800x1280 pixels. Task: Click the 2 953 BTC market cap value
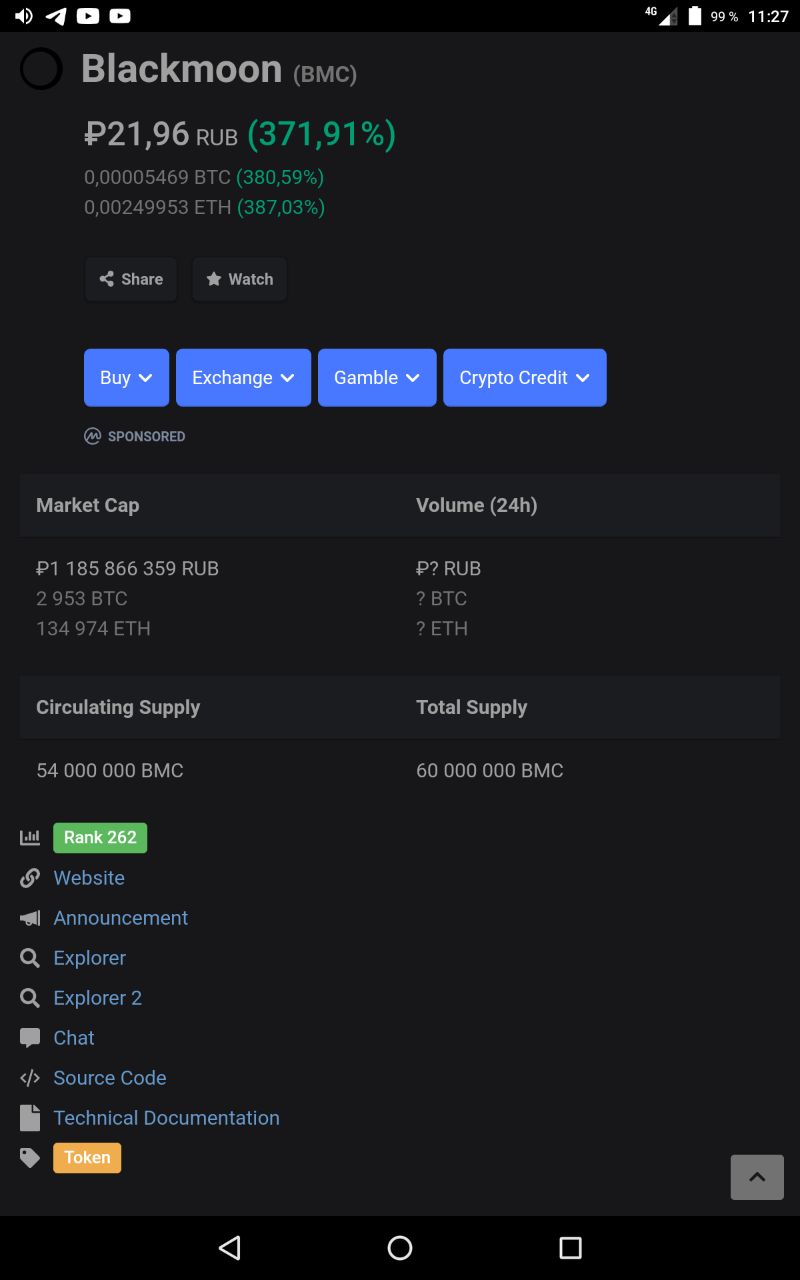click(x=82, y=598)
